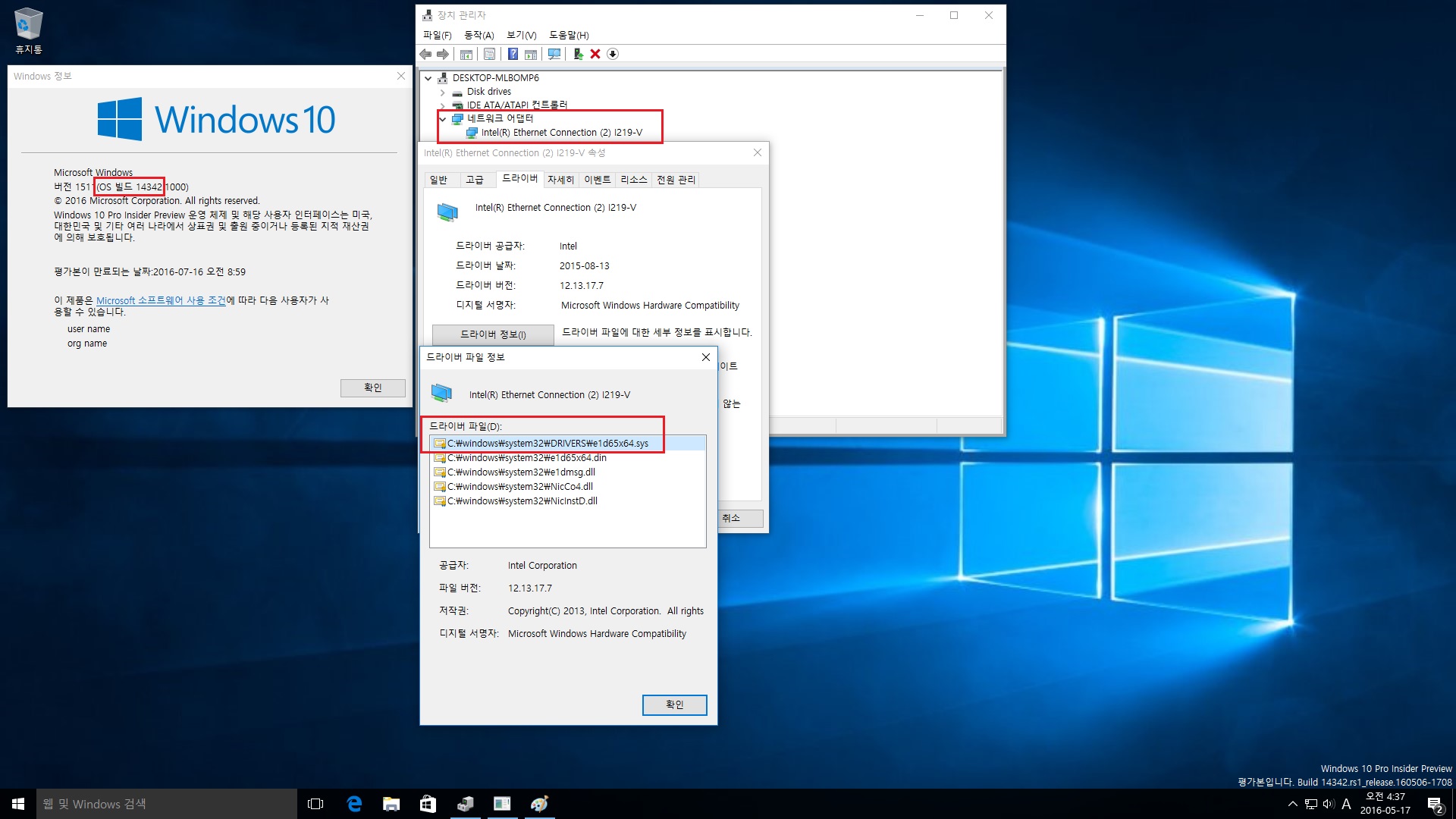Viewport: 1456px width, 819px height.
Task: Open the Properties toolbar icon in Device Manager
Action: pos(489,54)
